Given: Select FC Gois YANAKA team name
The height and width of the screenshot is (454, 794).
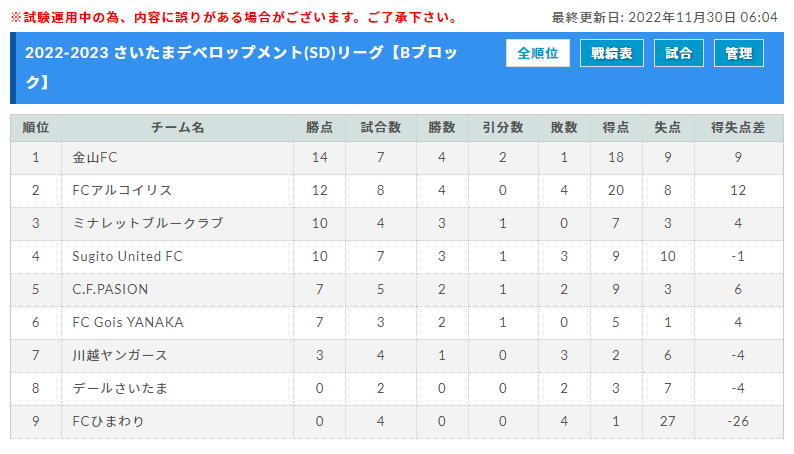Looking at the screenshot, I should 128,322.
